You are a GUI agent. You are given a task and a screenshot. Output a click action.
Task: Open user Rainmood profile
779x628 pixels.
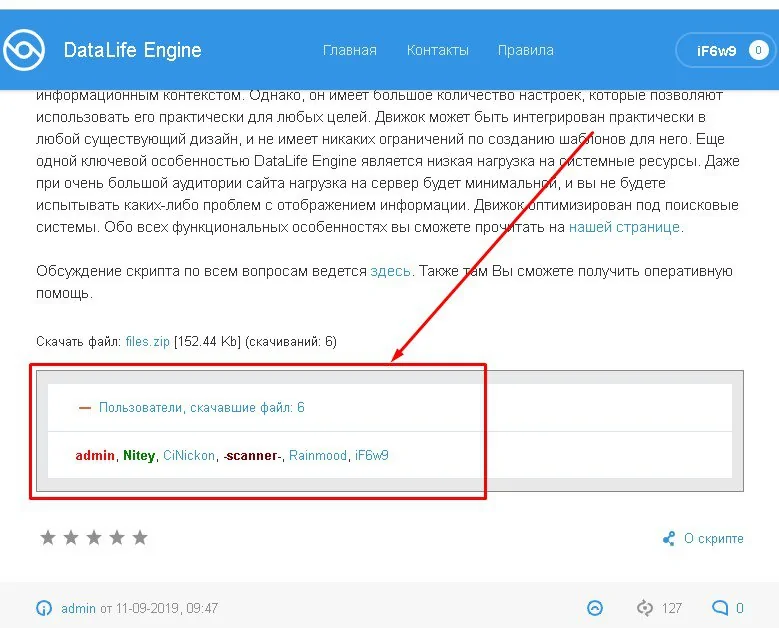pyautogui.click(x=318, y=456)
